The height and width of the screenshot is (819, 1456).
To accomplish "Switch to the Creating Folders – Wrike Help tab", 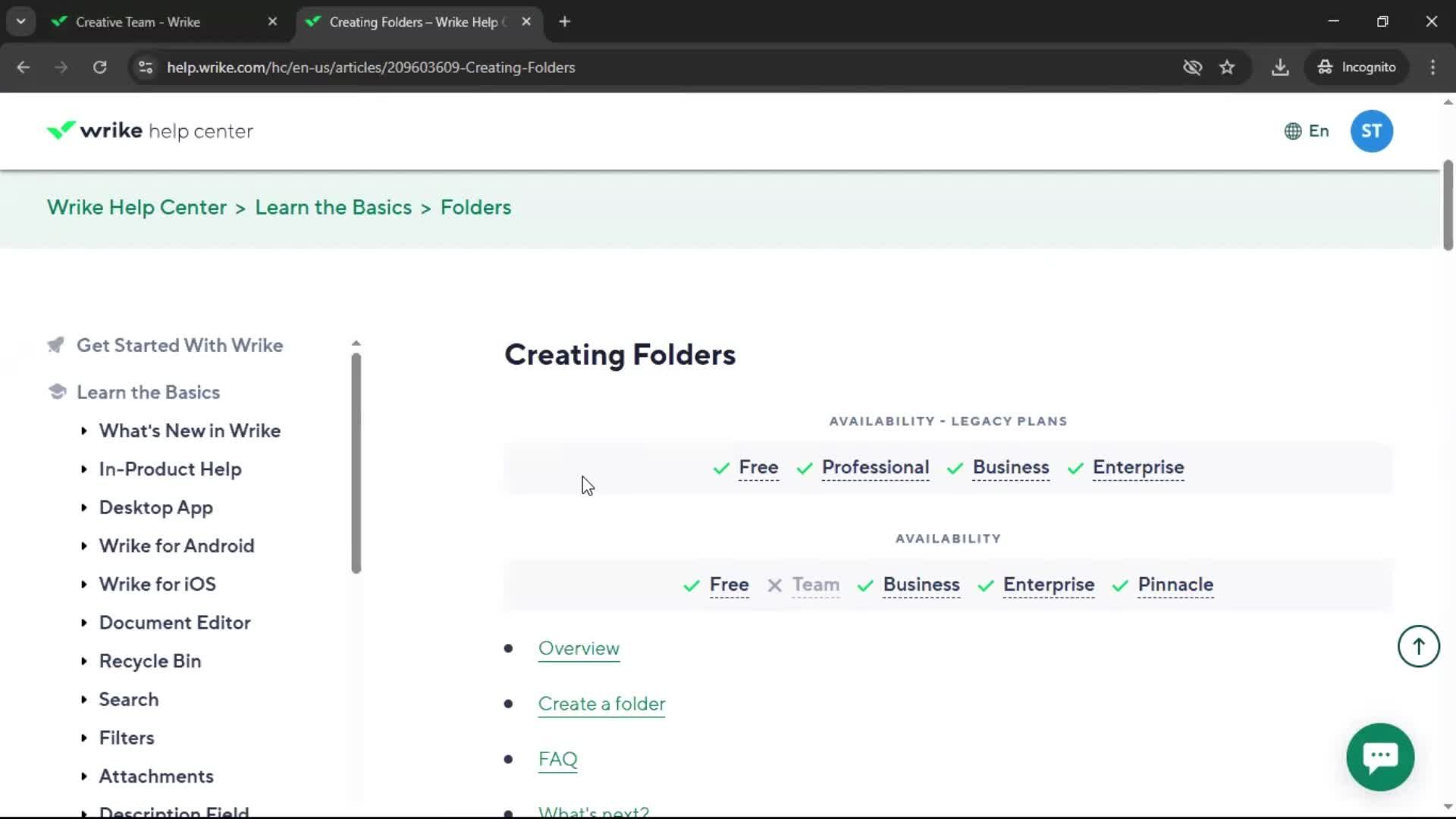I will pyautogui.click(x=418, y=22).
